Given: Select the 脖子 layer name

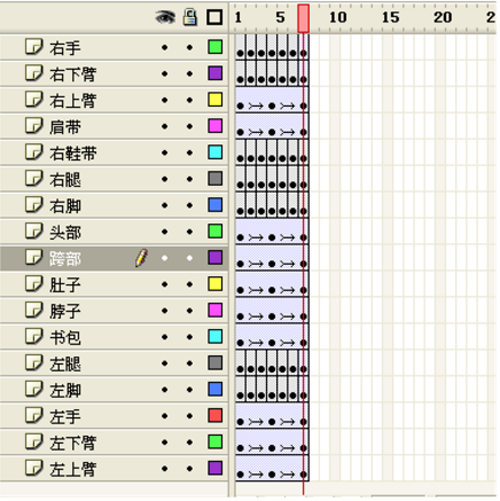Looking at the screenshot, I should 65,311.
